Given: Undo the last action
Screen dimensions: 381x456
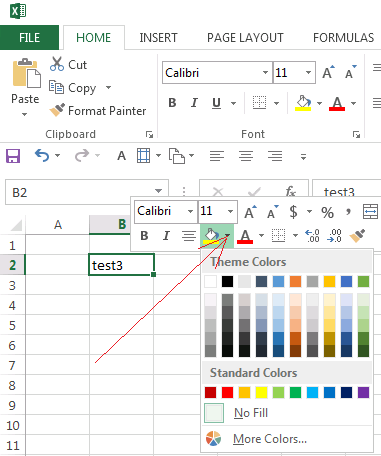Looking at the screenshot, I should coord(42,156).
